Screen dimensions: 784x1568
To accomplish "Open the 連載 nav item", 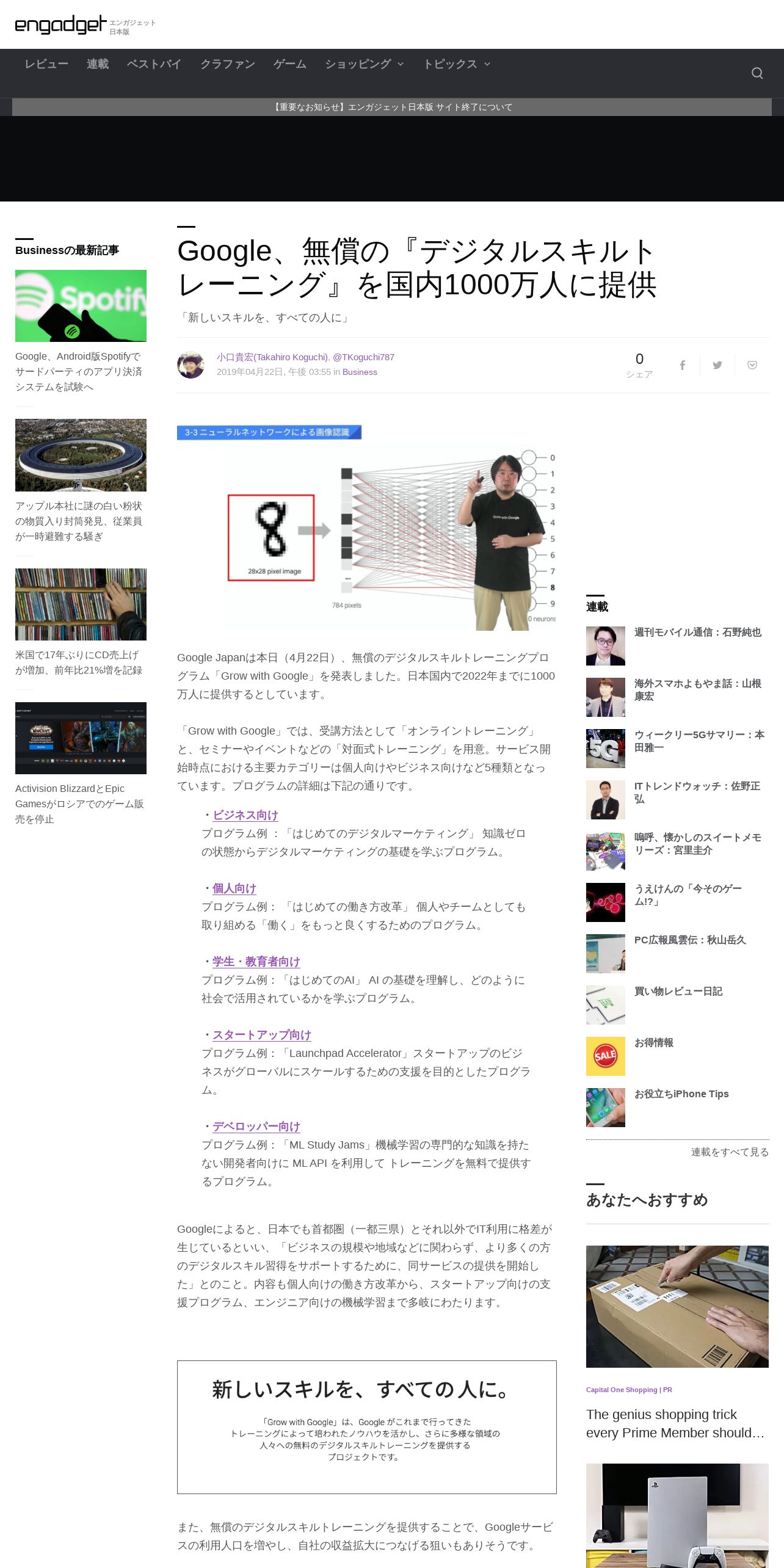I will (x=98, y=64).
